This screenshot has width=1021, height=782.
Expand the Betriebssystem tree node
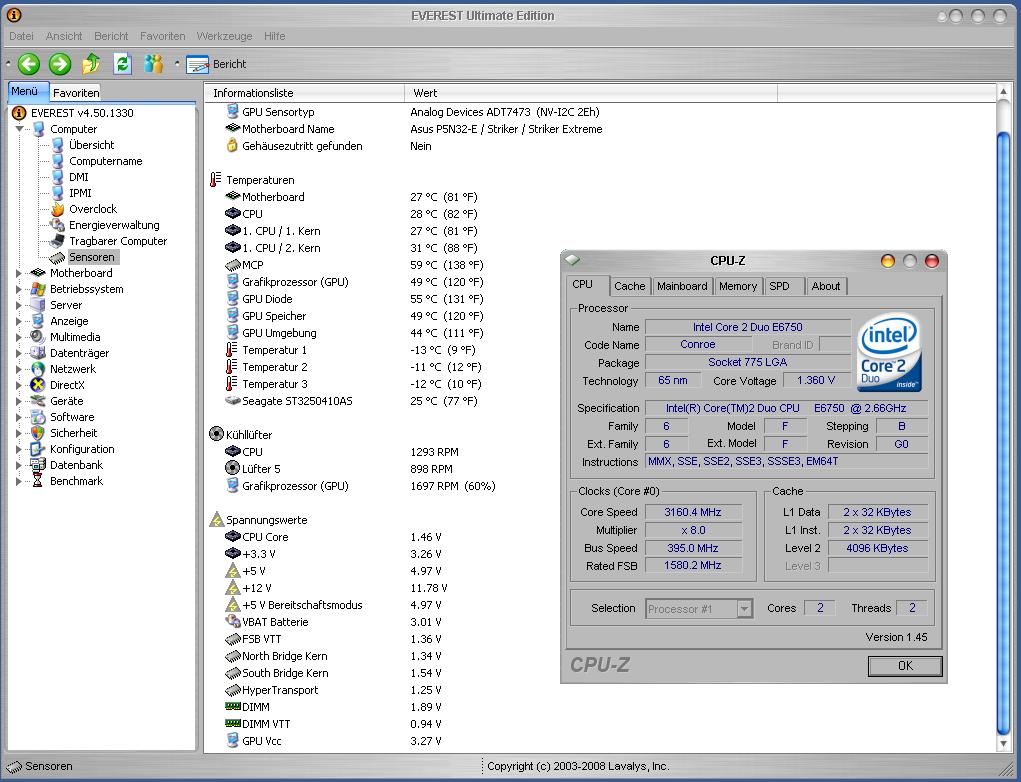tap(19, 289)
